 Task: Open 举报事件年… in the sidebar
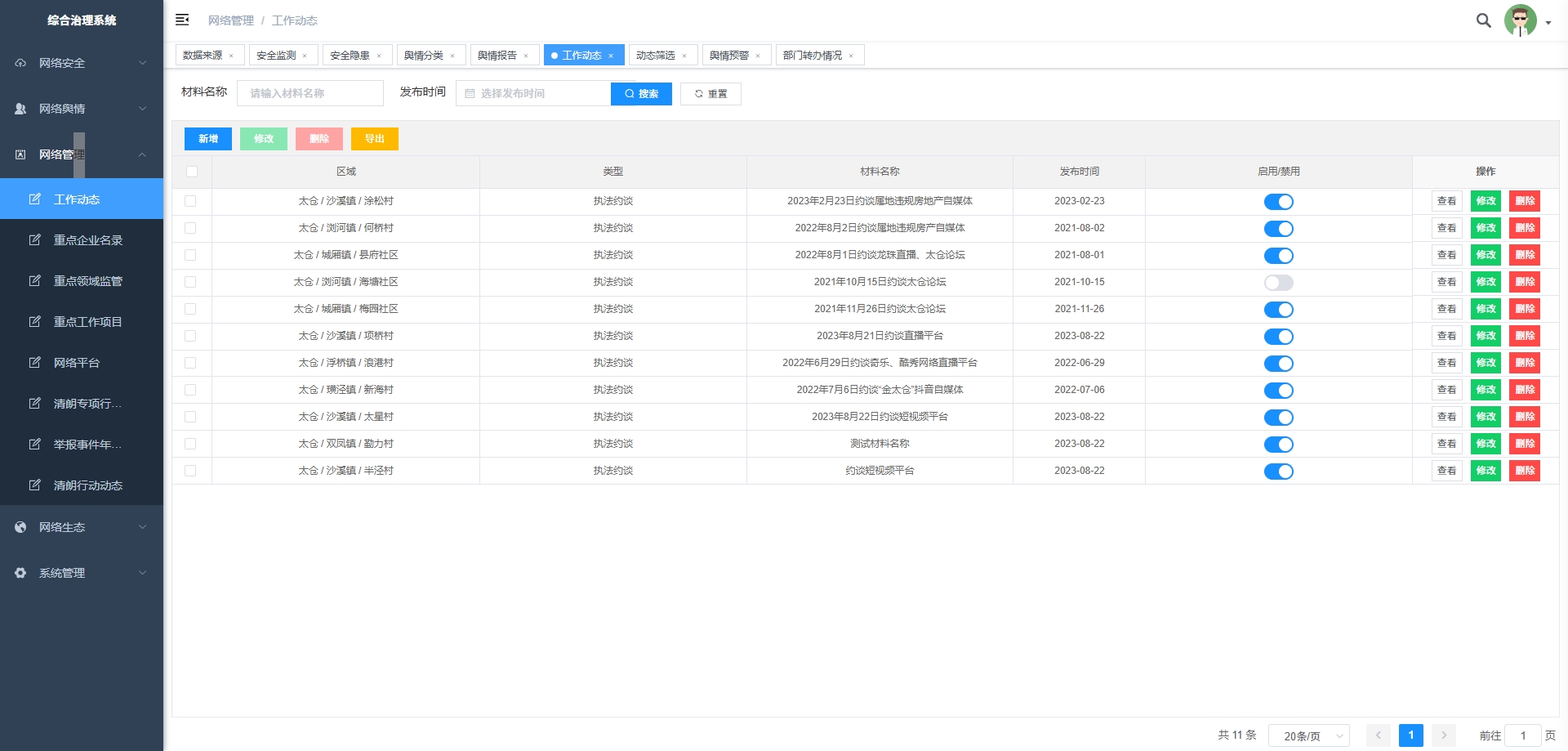pyautogui.click(x=82, y=444)
